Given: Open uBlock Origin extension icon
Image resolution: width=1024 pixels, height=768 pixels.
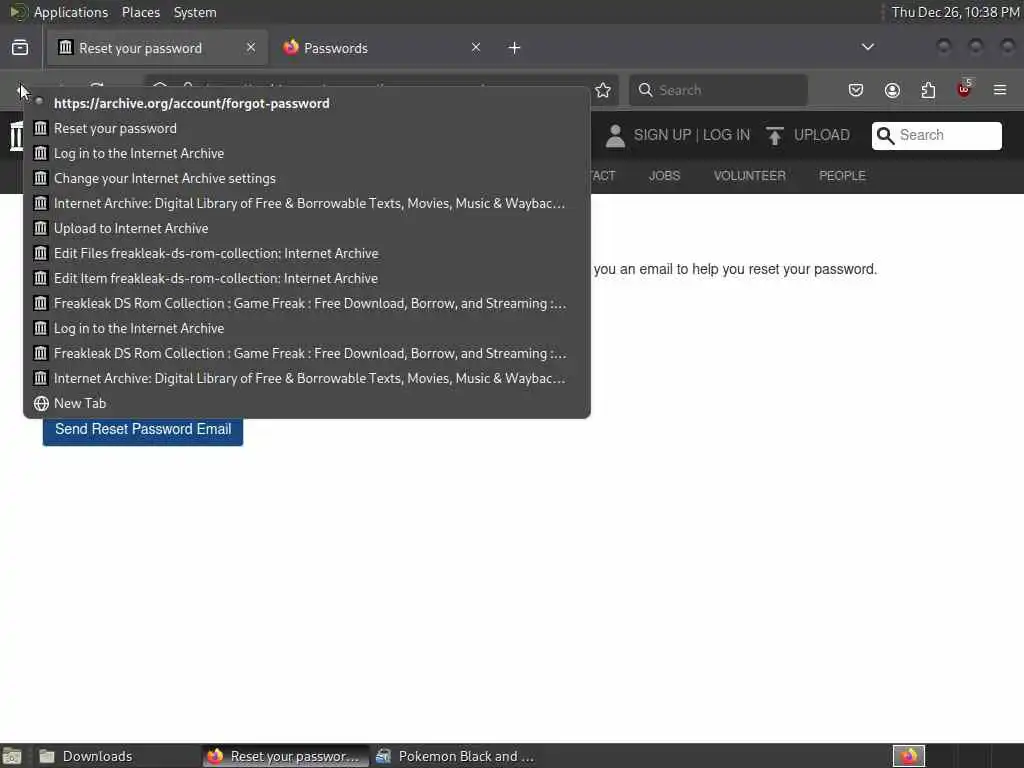Looking at the screenshot, I should pos(964,89).
